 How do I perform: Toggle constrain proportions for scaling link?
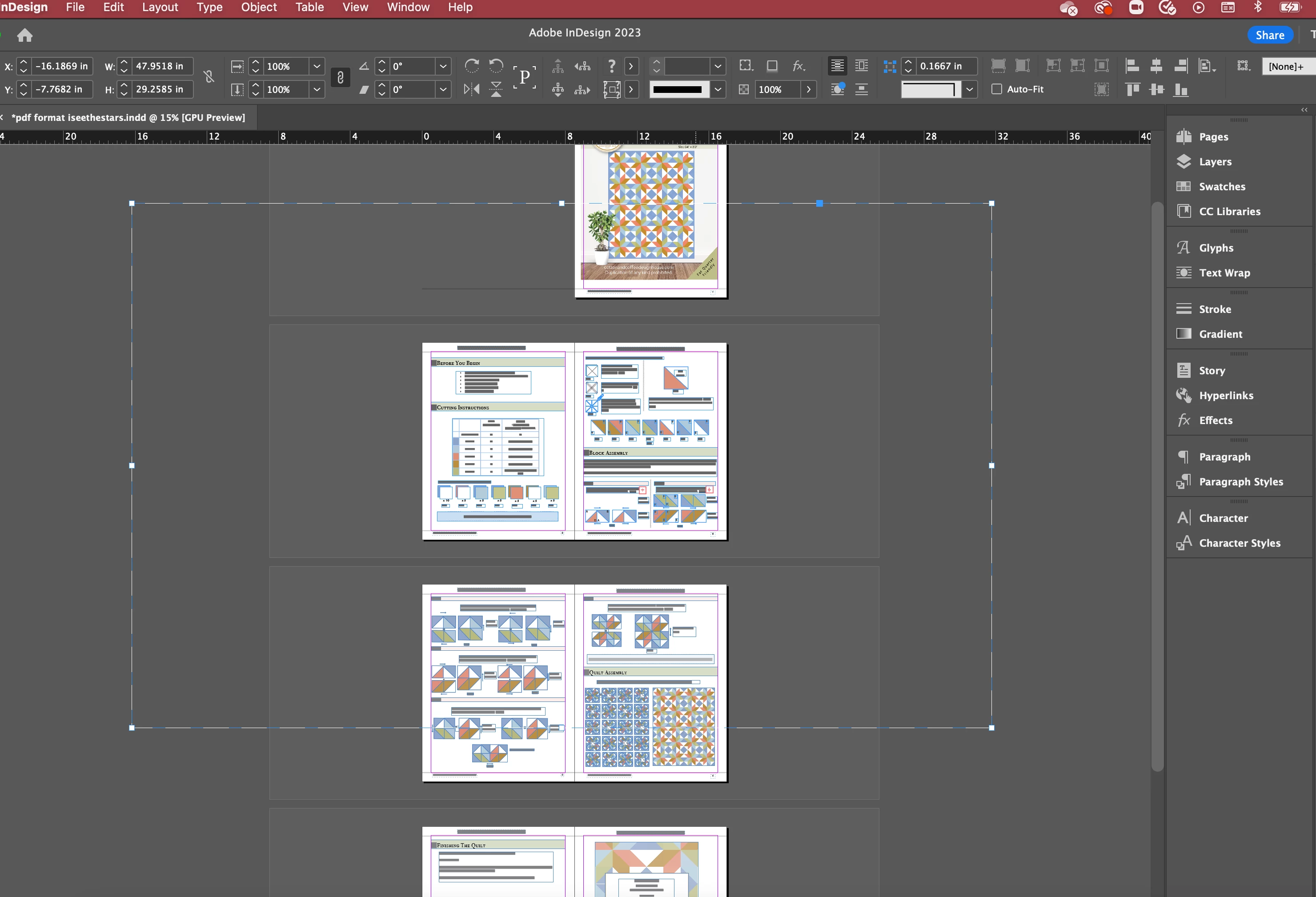tap(340, 78)
